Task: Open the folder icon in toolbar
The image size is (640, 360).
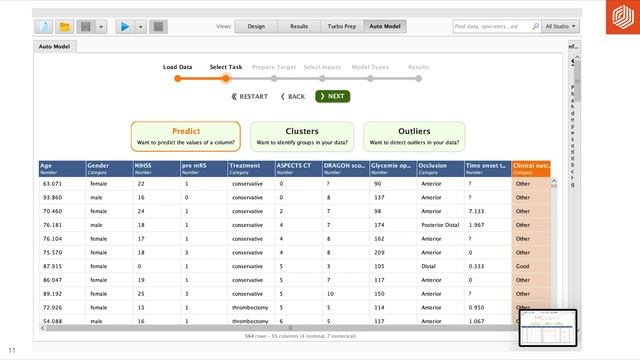Action: 64,27
